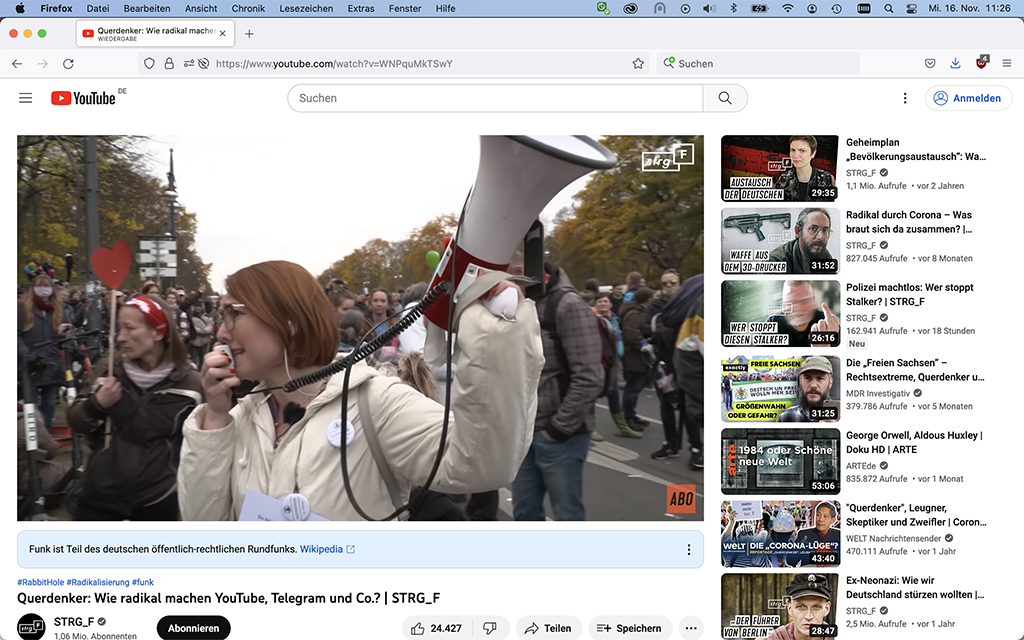Open Firefox downloads panel
The image size is (1024, 640).
(955, 63)
